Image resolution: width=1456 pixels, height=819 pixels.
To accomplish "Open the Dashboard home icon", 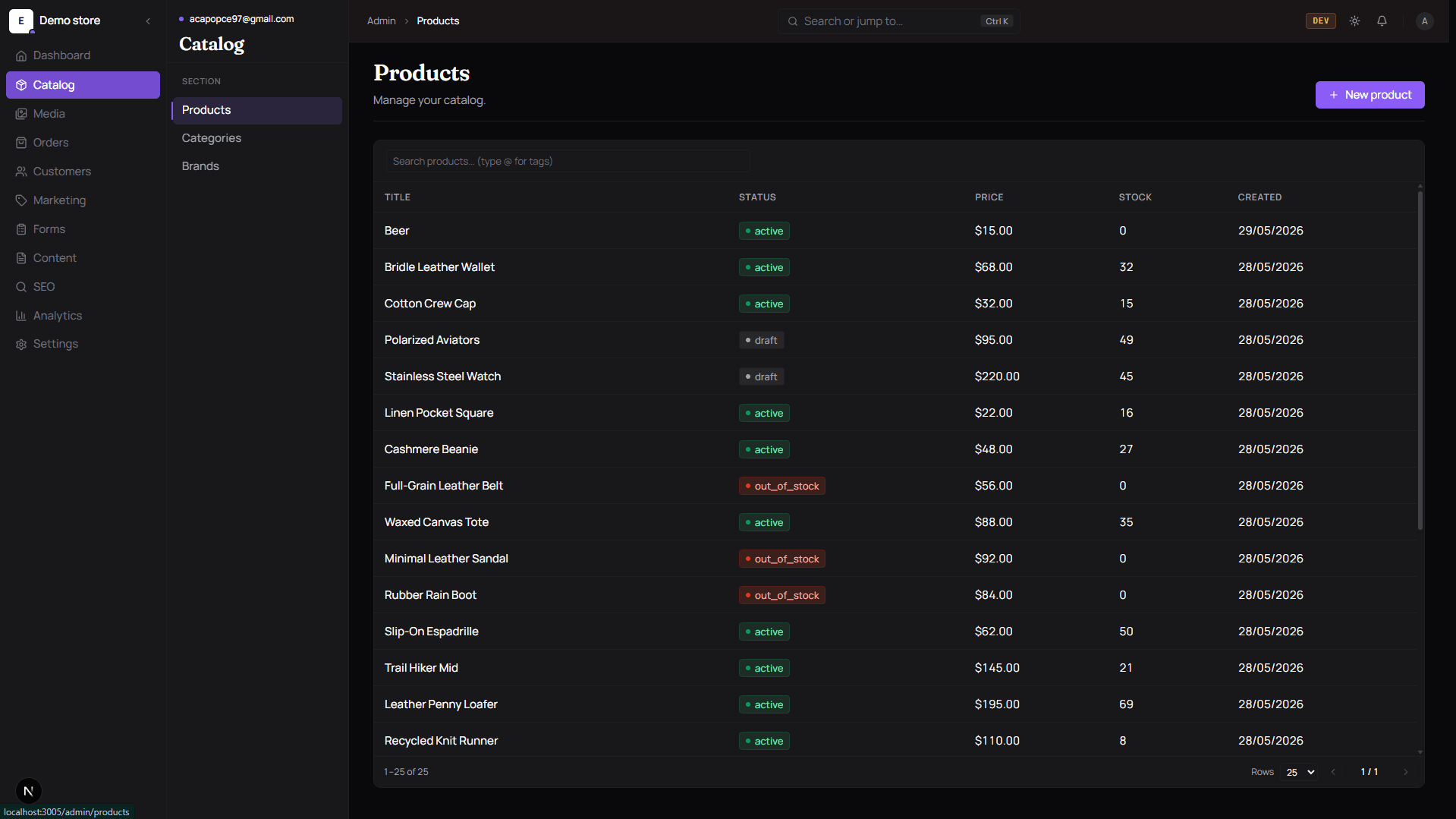I will pos(21,55).
